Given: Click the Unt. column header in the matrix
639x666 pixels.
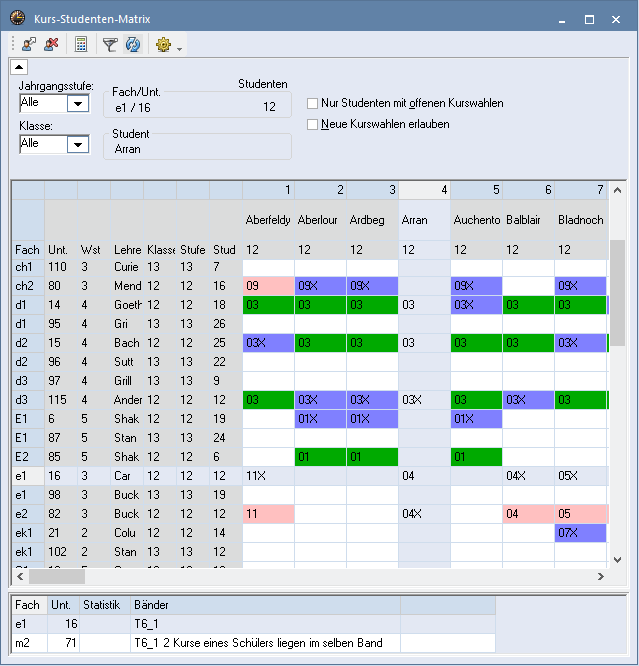Looking at the screenshot, I should click(x=61, y=250).
